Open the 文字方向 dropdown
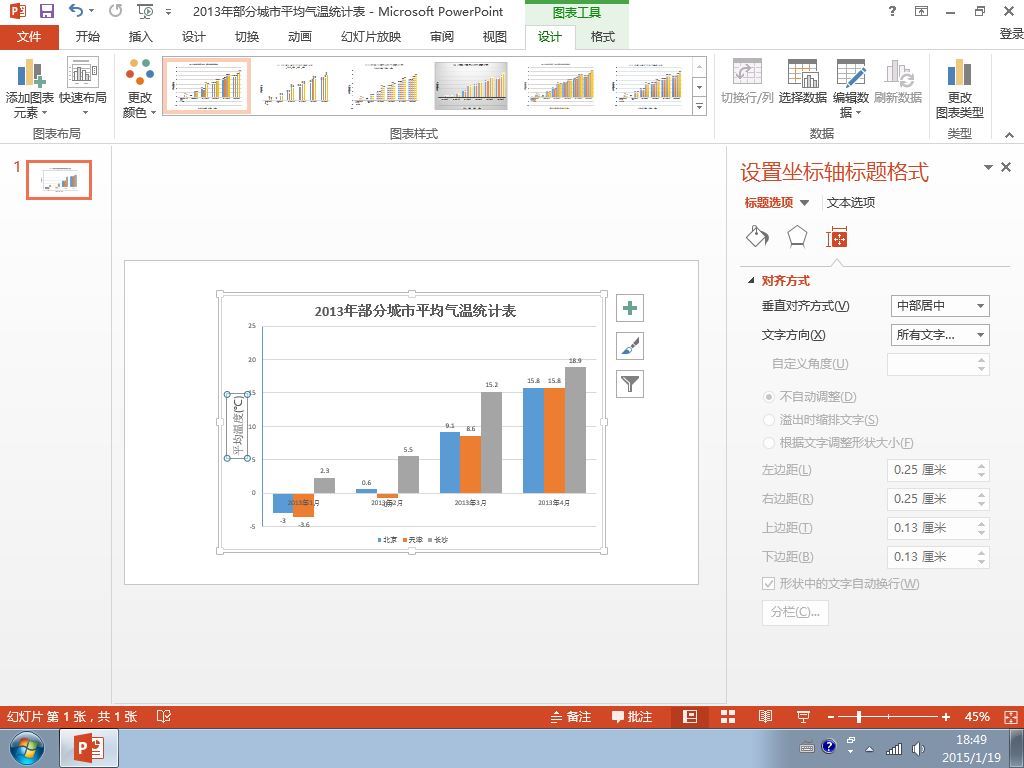This screenshot has height=768, width=1024. coord(940,335)
